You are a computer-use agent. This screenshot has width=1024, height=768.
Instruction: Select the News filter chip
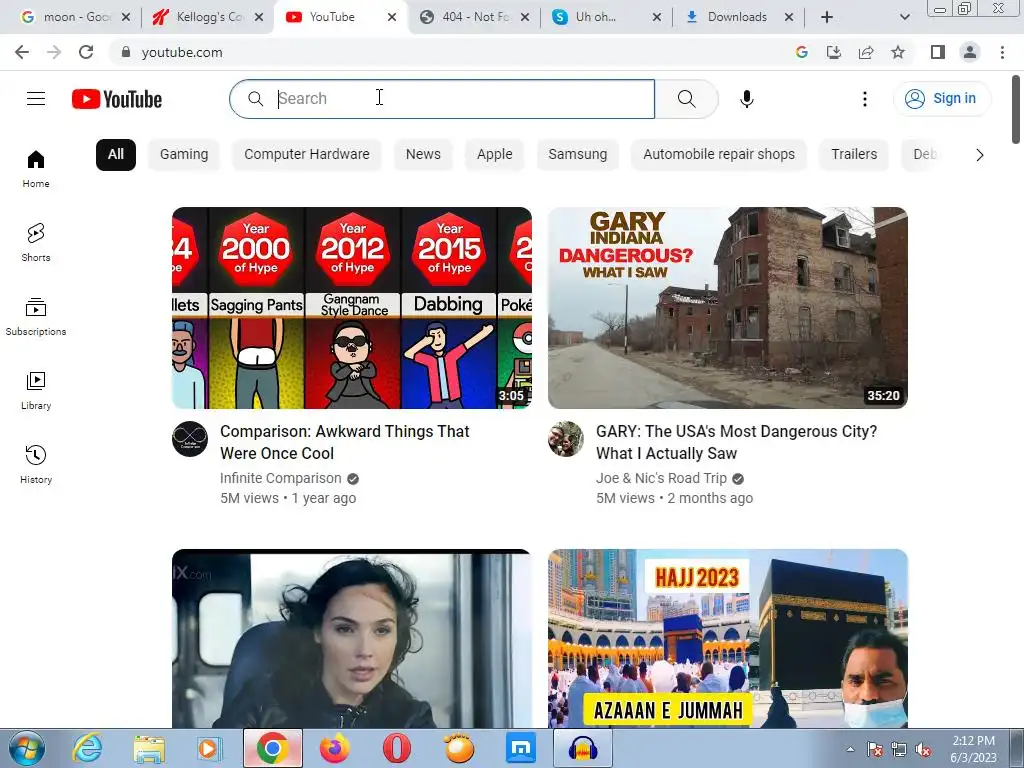tap(423, 155)
